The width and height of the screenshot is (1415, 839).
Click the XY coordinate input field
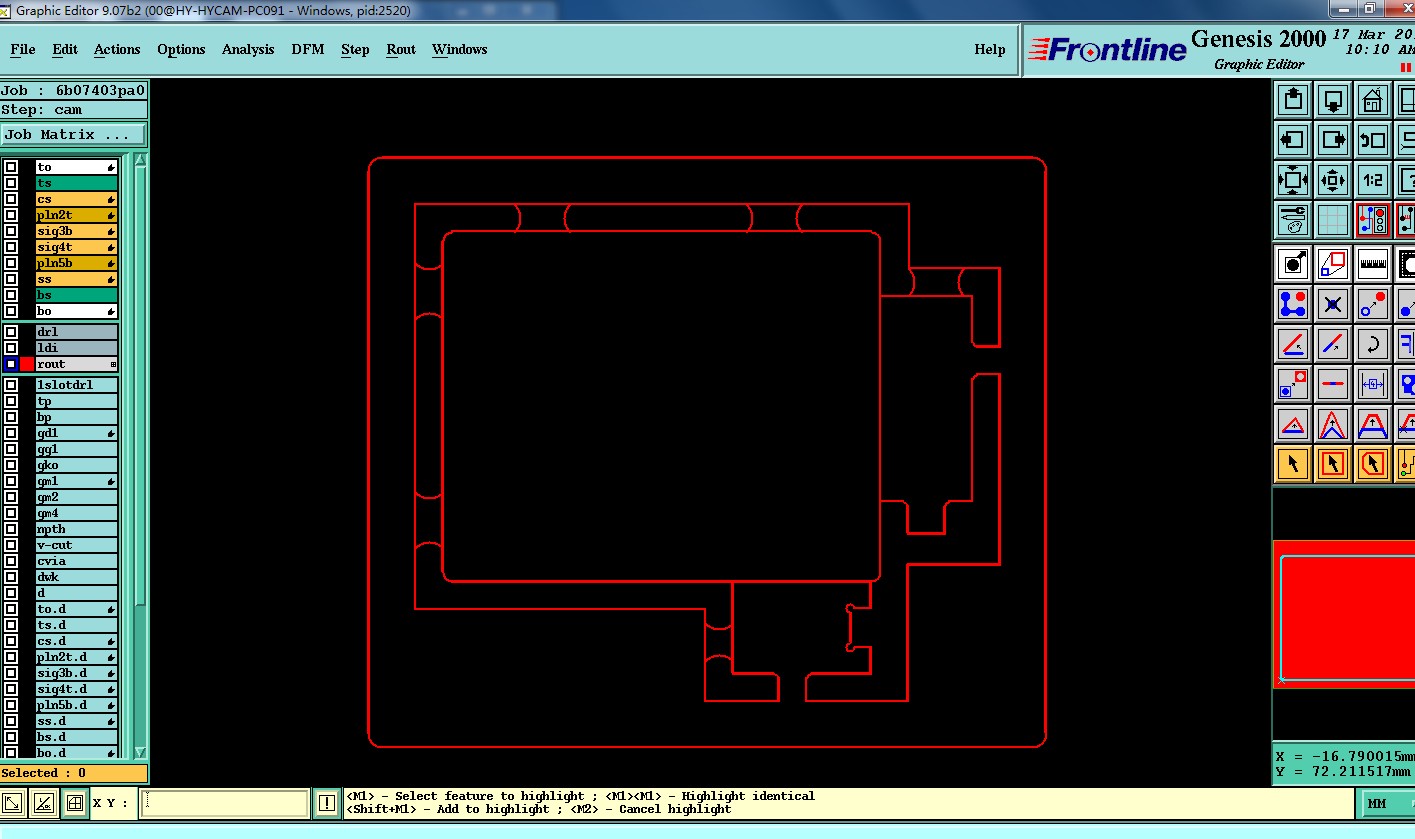tap(225, 803)
